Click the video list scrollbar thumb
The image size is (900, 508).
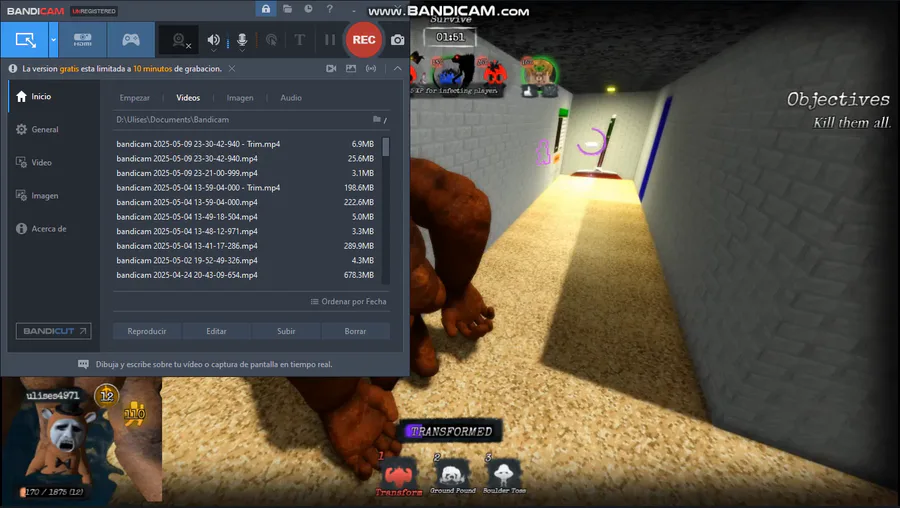coord(386,147)
